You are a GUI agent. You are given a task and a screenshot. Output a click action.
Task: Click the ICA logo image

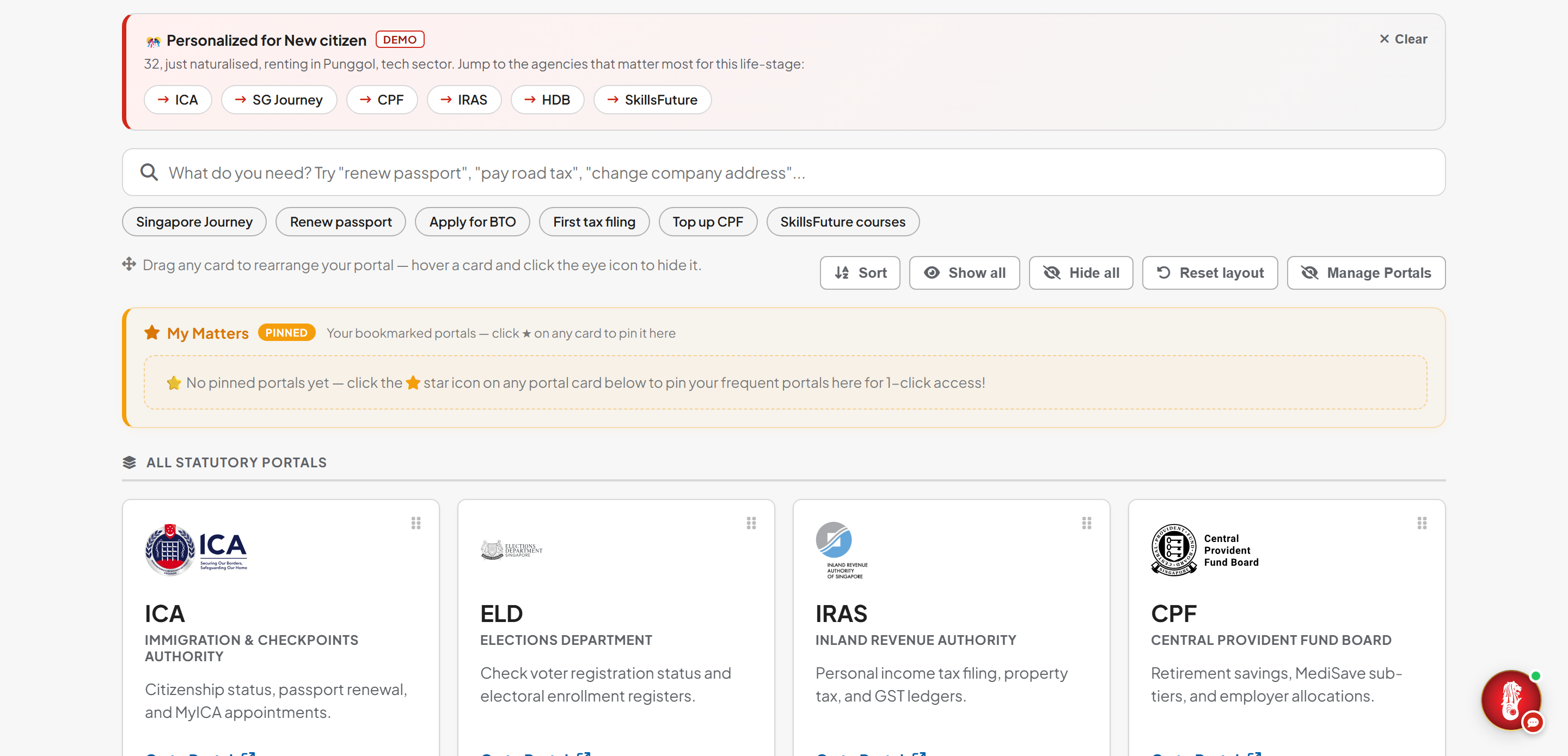196,550
